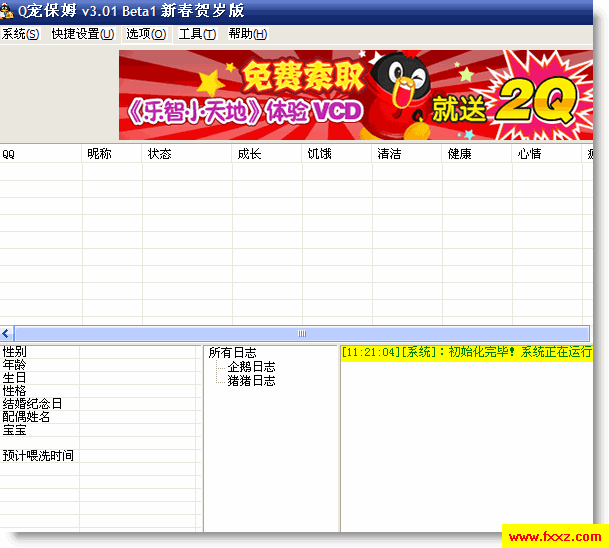
Task: Open the 工具 menu
Action: (197, 34)
